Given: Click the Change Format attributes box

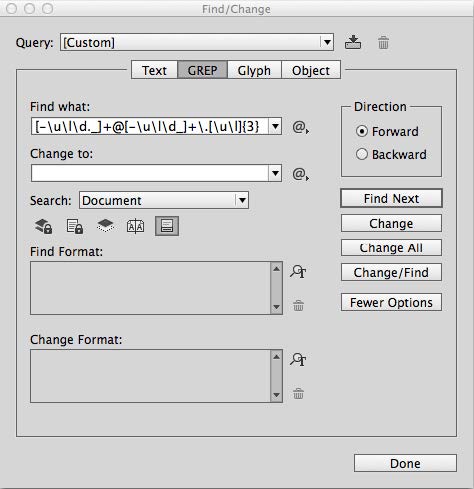Looking at the screenshot, I should pos(150,376).
